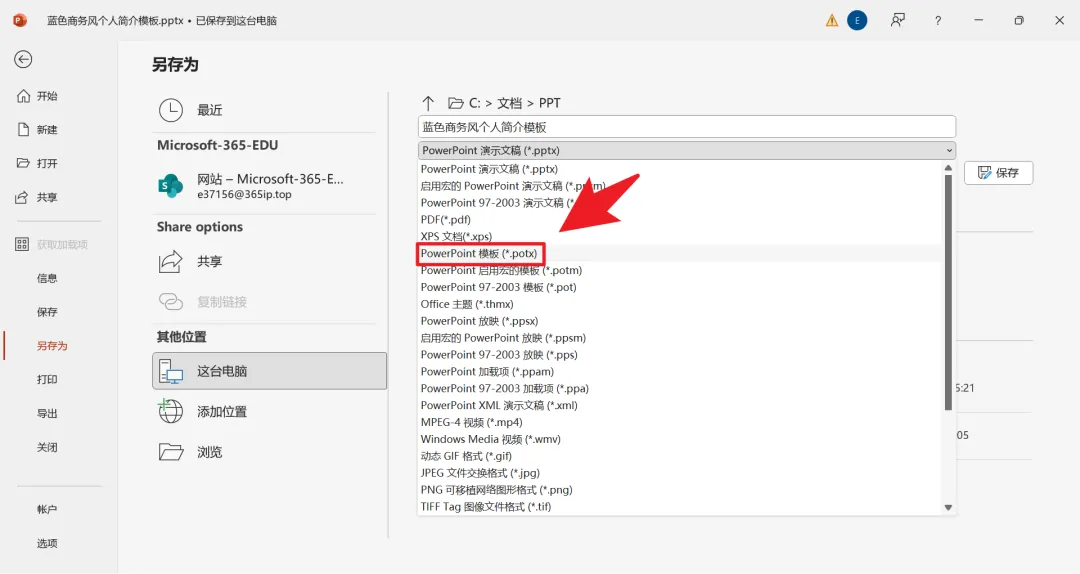Select 保存 (Save) in the left sidebar
The image size is (1080, 574).
pos(47,312)
